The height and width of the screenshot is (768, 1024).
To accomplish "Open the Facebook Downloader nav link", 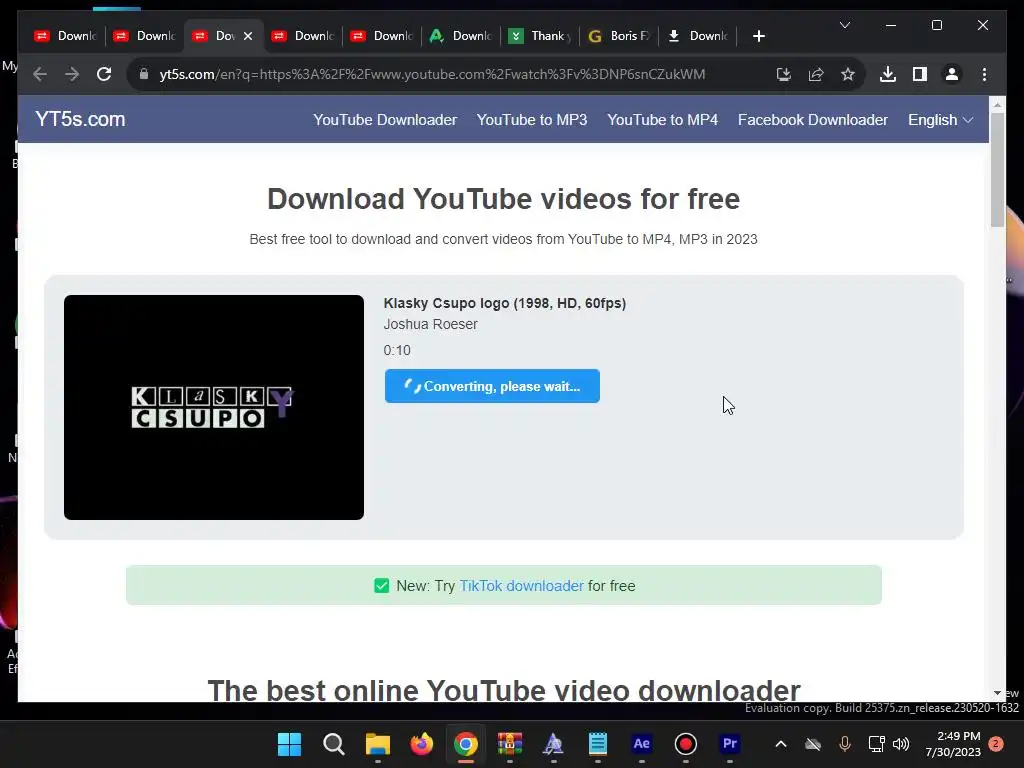I will point(812,120).
